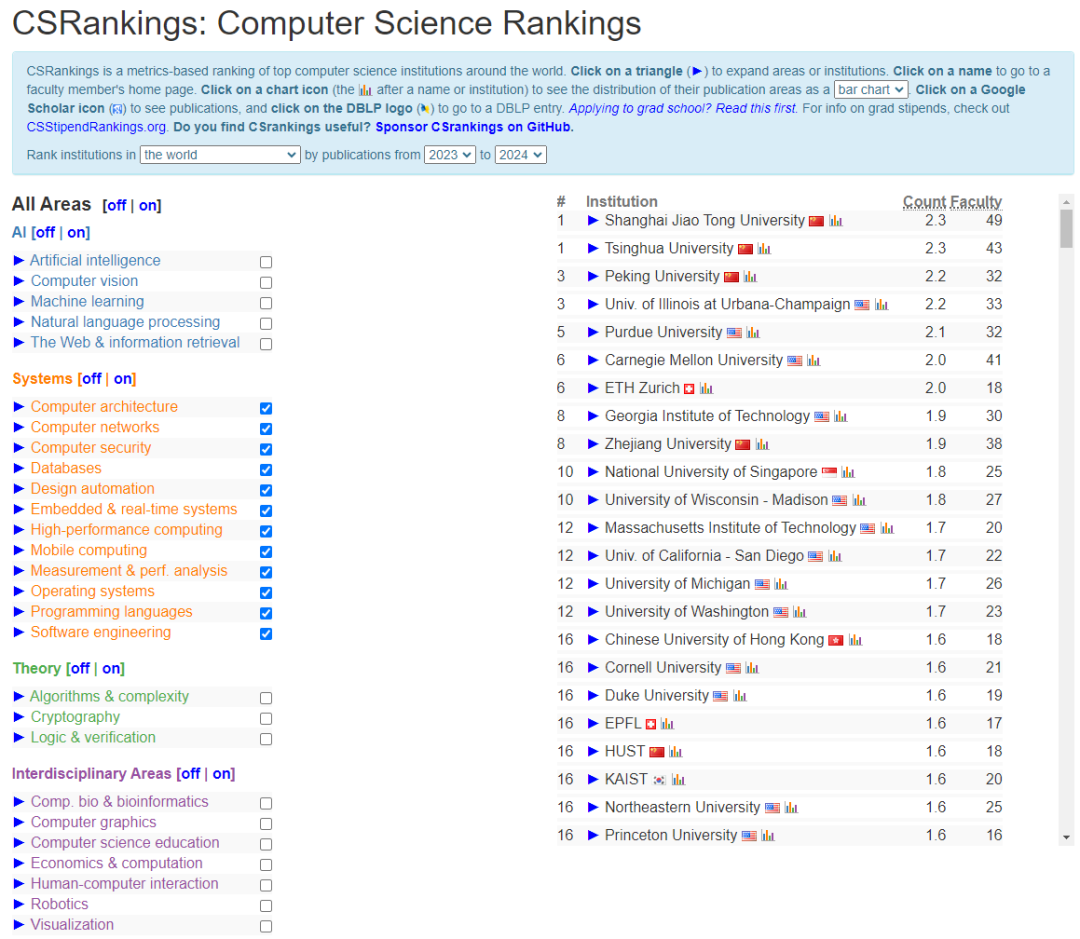Open Purdue University's publication chart icon
The width and height of the screenshot is (1080, 939).
pyautogui.click(x=753, y=333)
